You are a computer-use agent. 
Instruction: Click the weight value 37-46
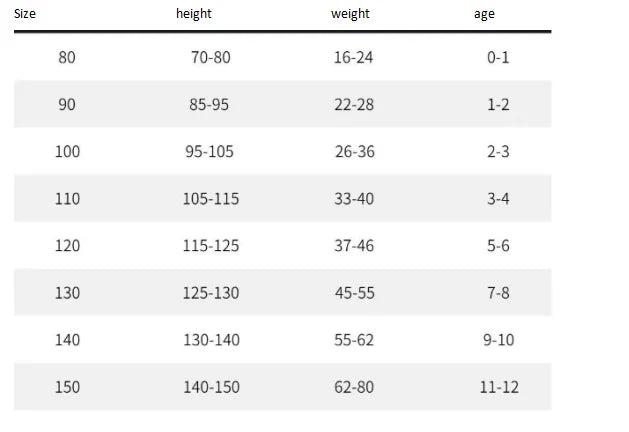tap(354, 246)
